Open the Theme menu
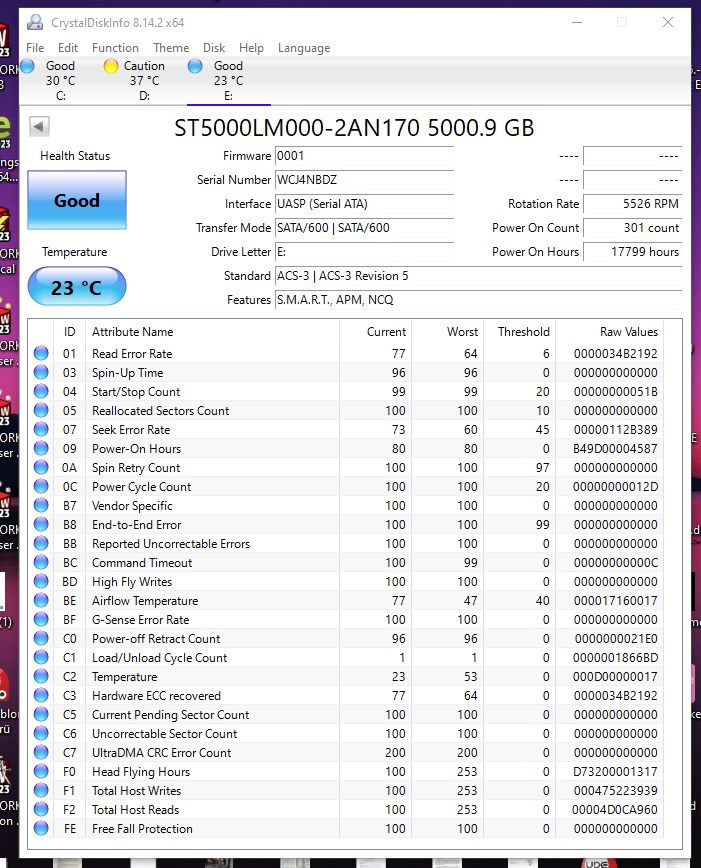The width and height of the screenshot is (701, 868). [171, 48]
